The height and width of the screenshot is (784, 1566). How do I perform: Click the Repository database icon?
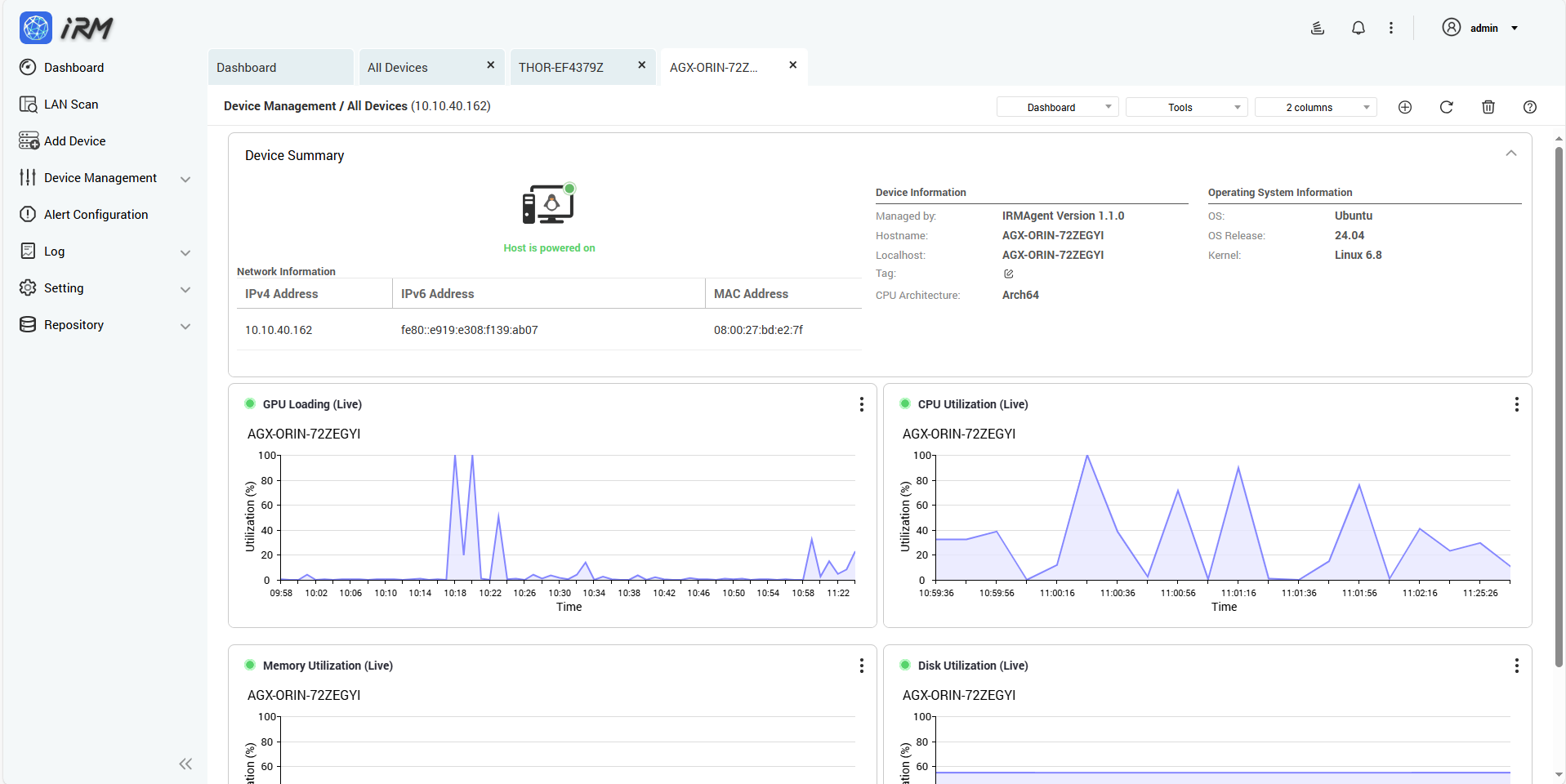[x=28, y=324]
